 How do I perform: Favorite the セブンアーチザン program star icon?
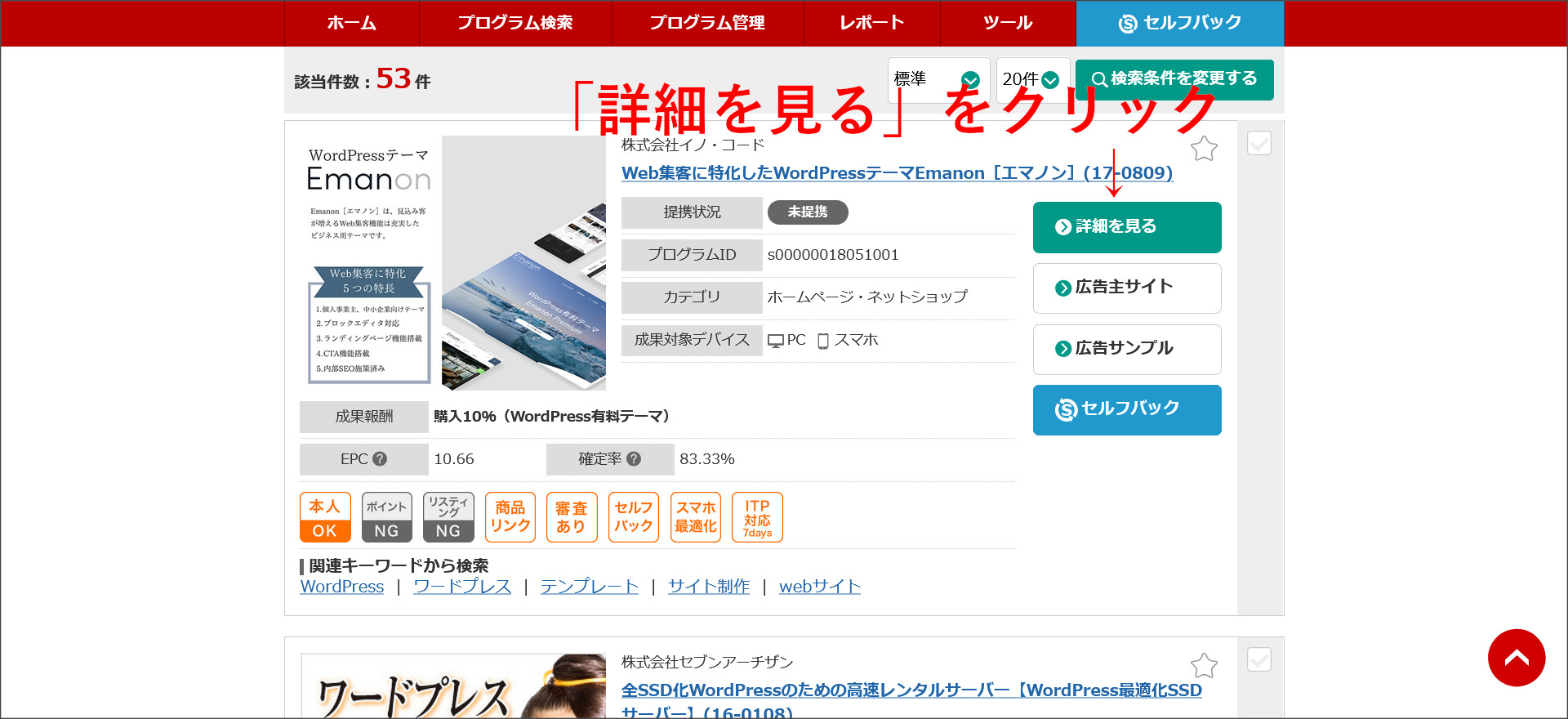click(1204, 665)
